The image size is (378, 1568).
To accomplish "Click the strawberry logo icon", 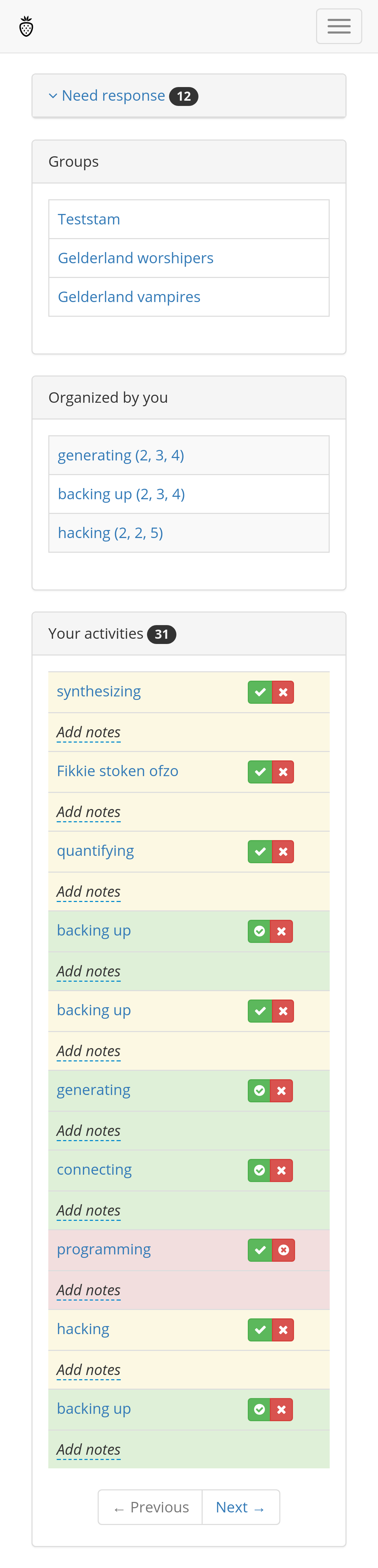I will 26,27.
